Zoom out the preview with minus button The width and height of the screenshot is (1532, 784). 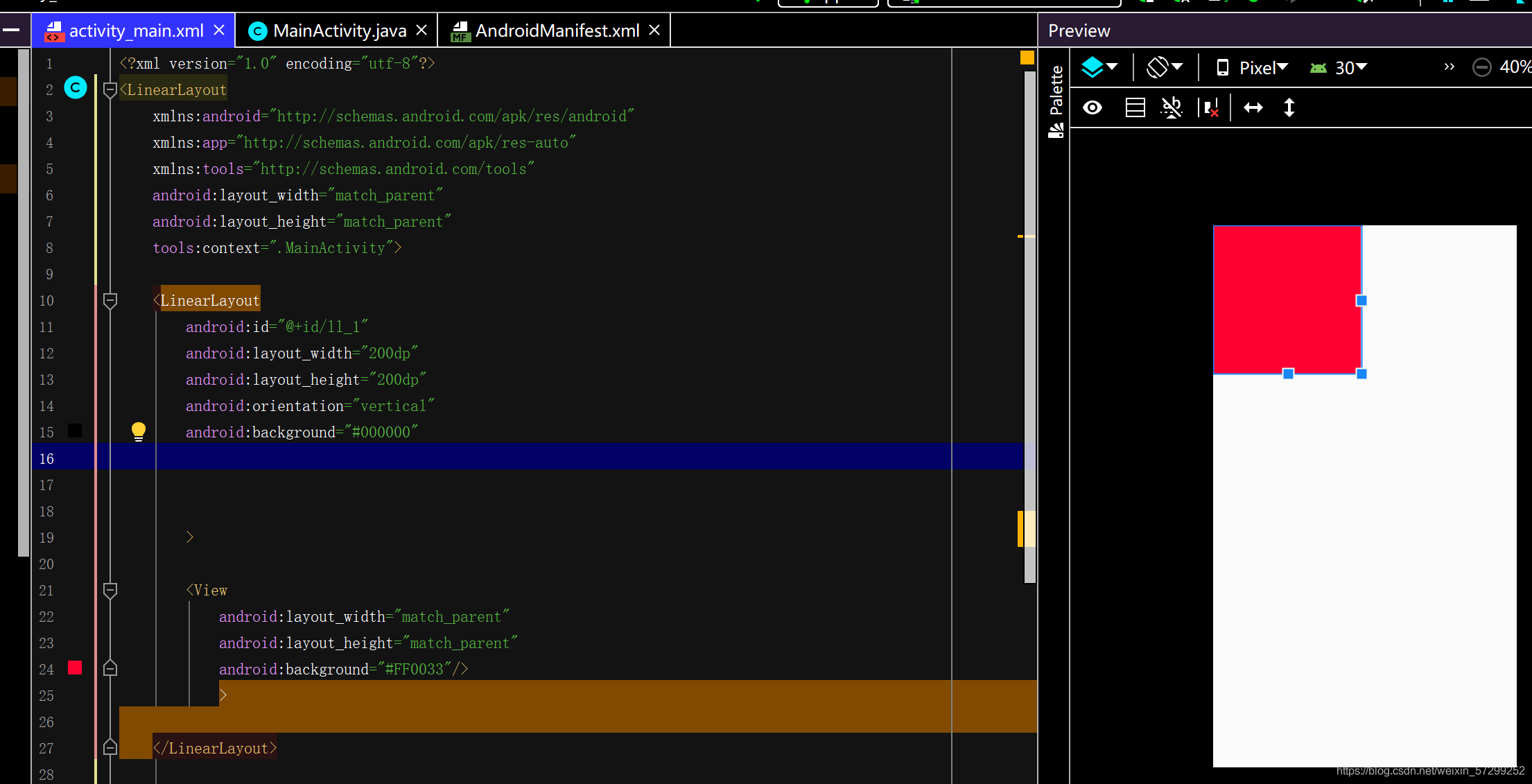[1481, 67]
